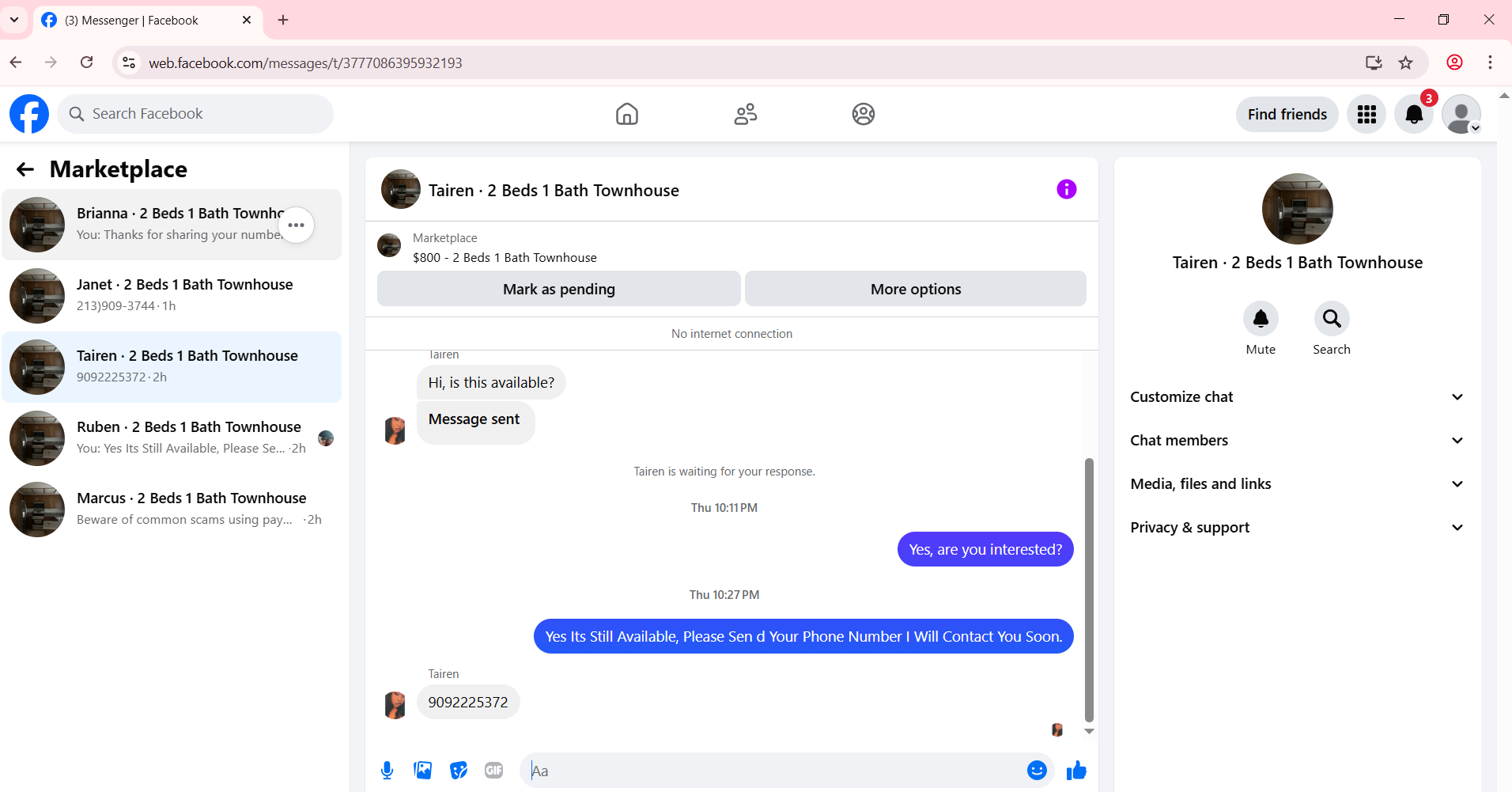Open conversation information purple icon

click(x=1067, y=189)
